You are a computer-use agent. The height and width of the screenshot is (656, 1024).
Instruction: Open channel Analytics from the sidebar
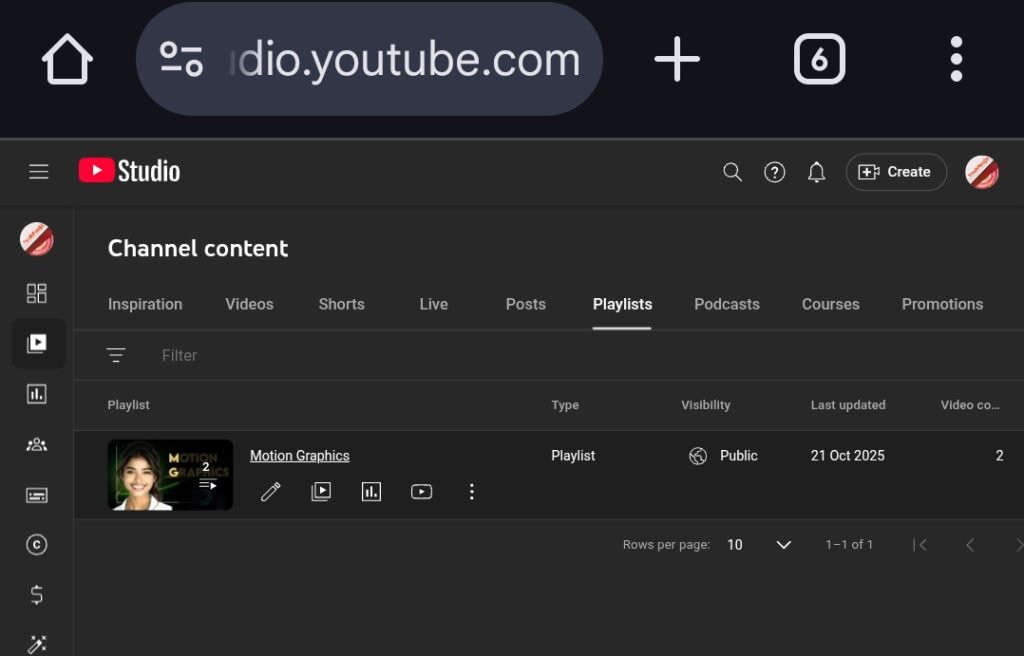[38, 394]
